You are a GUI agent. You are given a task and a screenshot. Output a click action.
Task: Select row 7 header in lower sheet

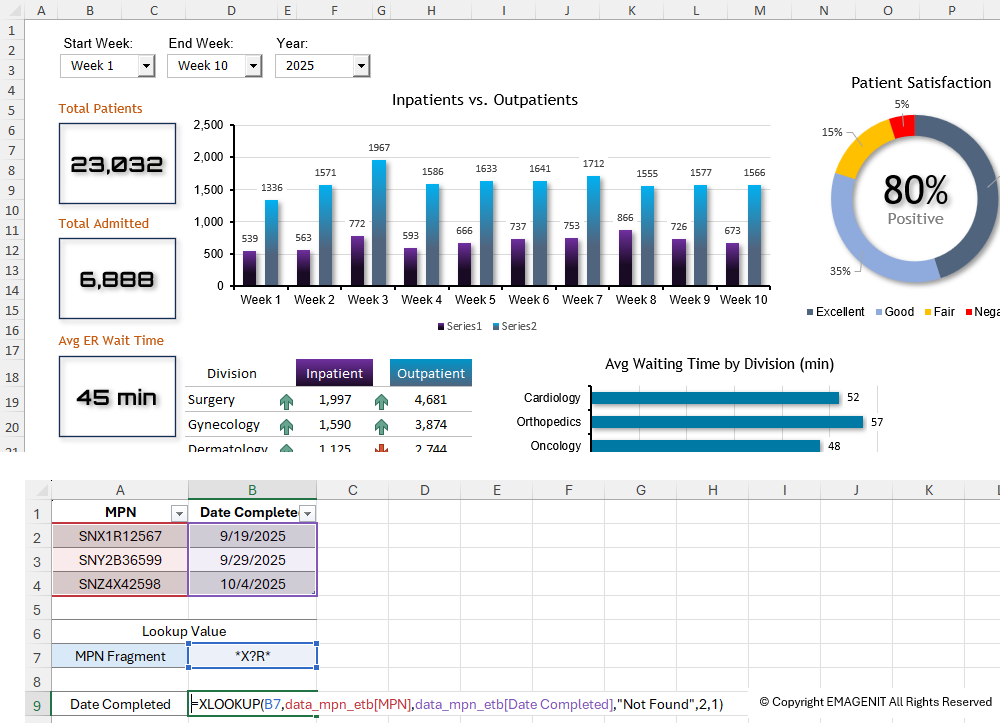click(36, 657)
